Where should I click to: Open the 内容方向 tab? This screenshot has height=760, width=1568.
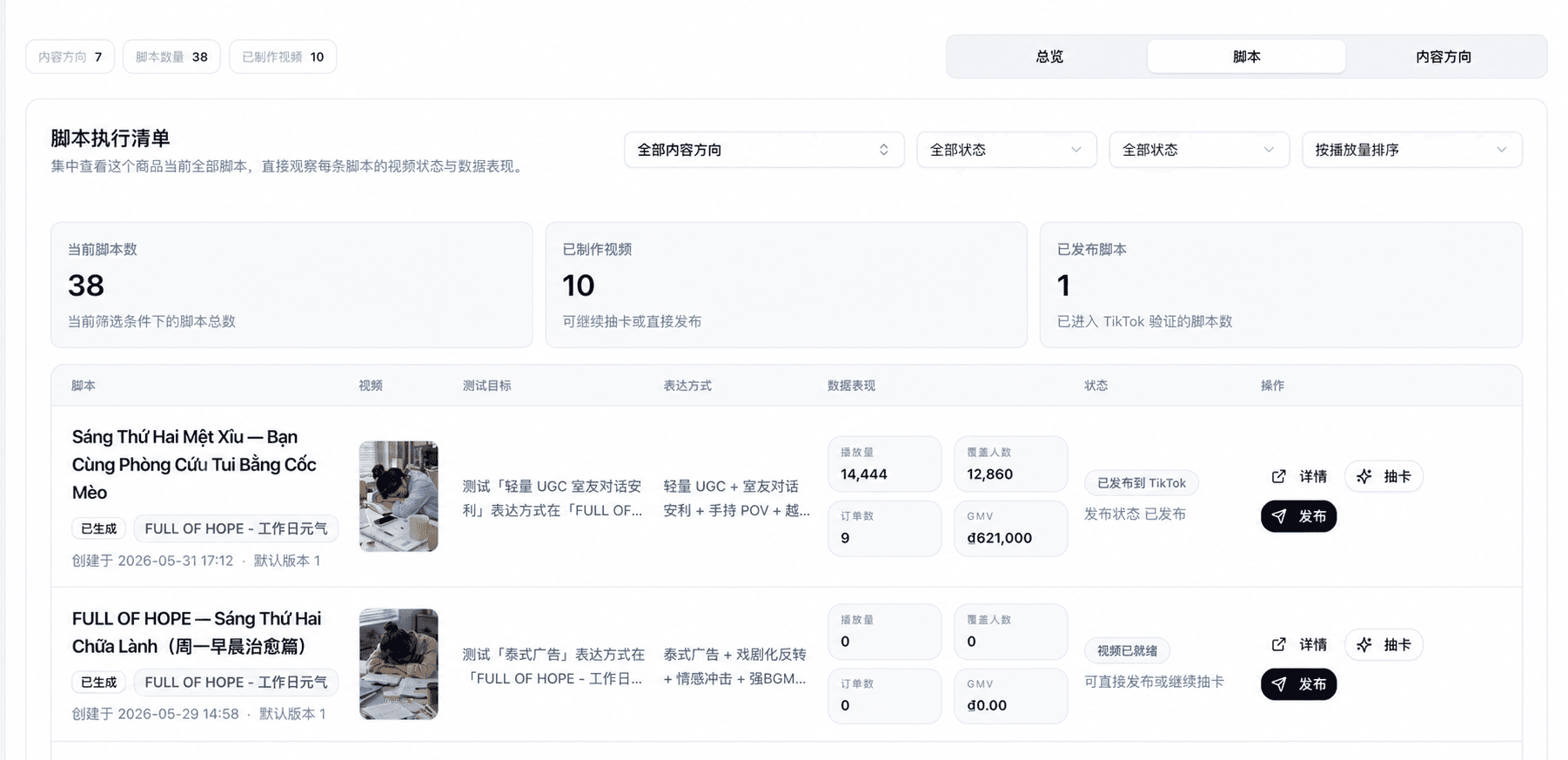pyautogui.click(x=1444, y=57)
